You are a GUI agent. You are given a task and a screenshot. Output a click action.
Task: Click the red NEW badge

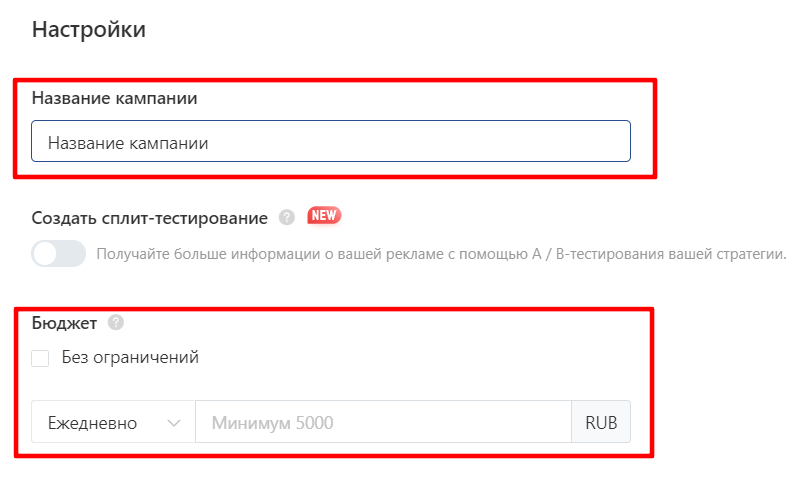(324, 216)
